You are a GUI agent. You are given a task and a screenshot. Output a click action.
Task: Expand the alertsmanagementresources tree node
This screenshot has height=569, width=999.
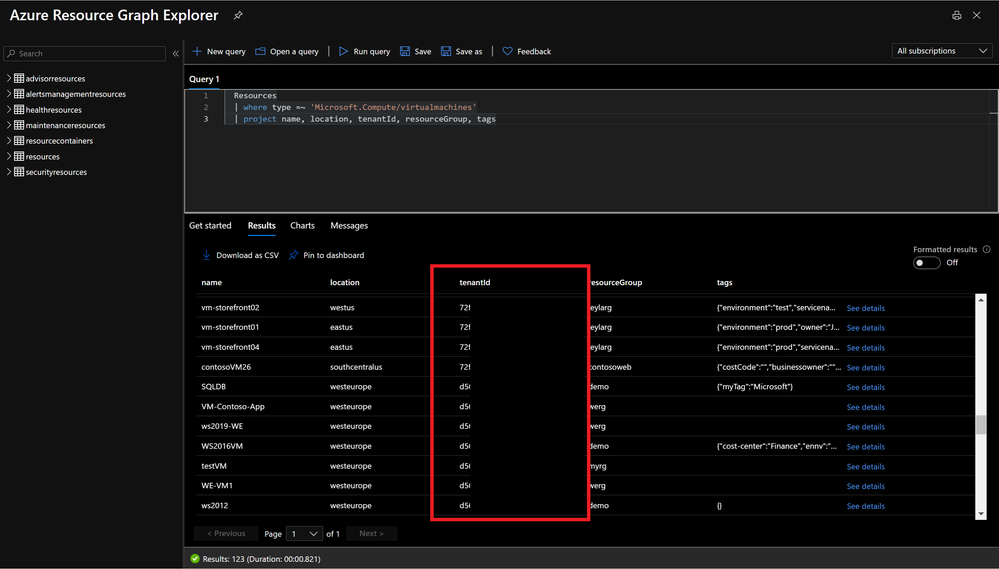[9, 94]
